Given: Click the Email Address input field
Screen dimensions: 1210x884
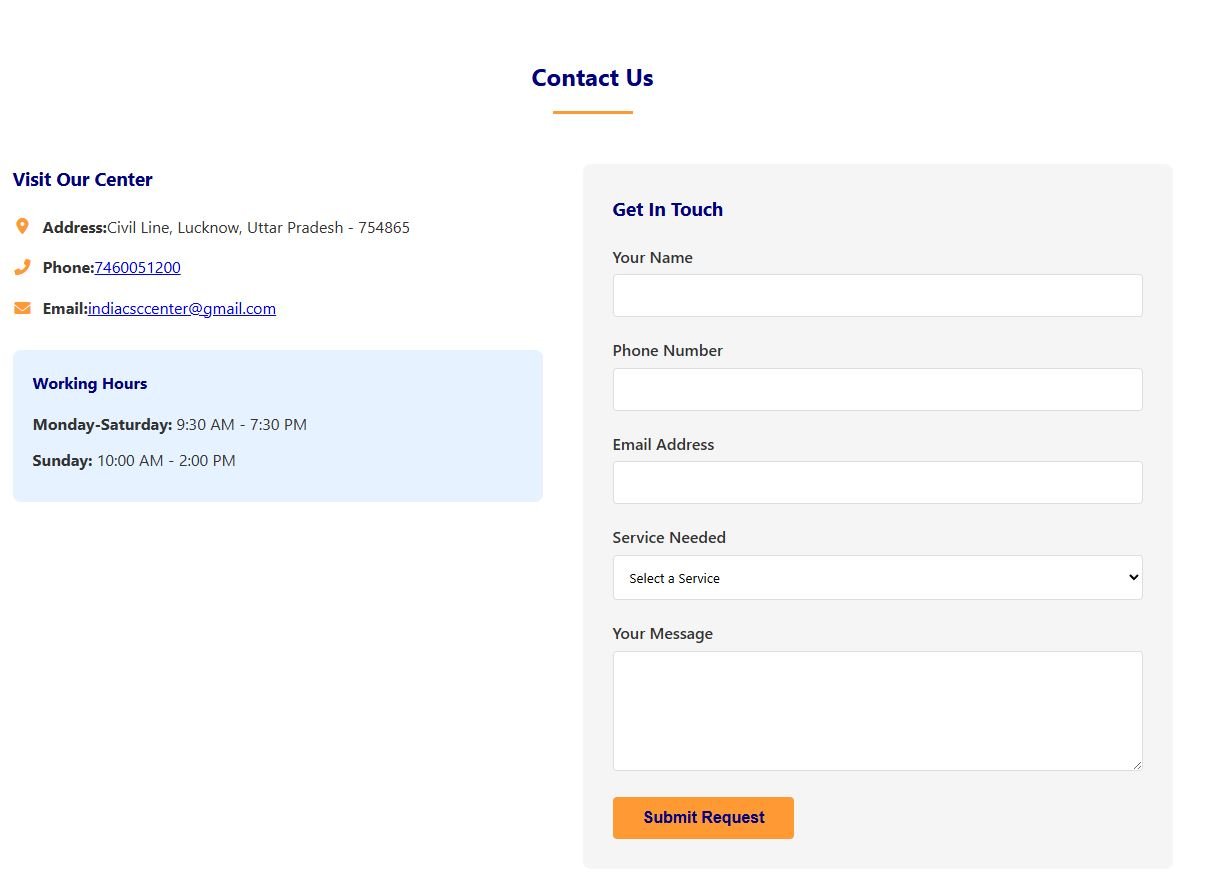Looking at the screenshot, I should point(877,482).
